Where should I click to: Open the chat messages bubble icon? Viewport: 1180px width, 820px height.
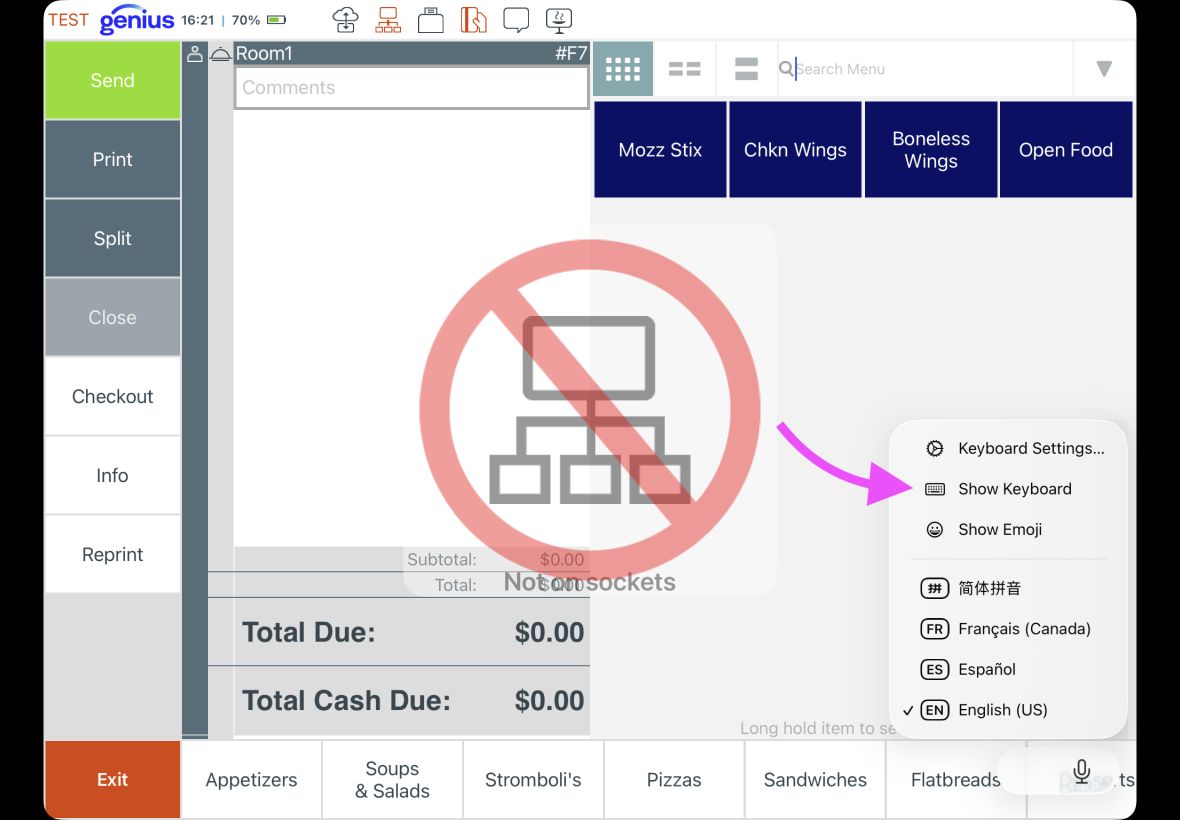516,20
